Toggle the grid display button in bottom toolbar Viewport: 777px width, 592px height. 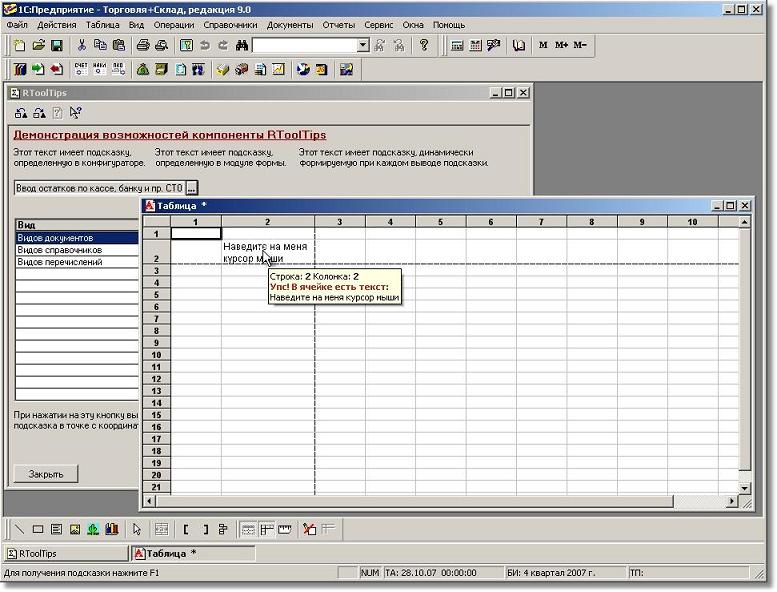click(248, 529)
